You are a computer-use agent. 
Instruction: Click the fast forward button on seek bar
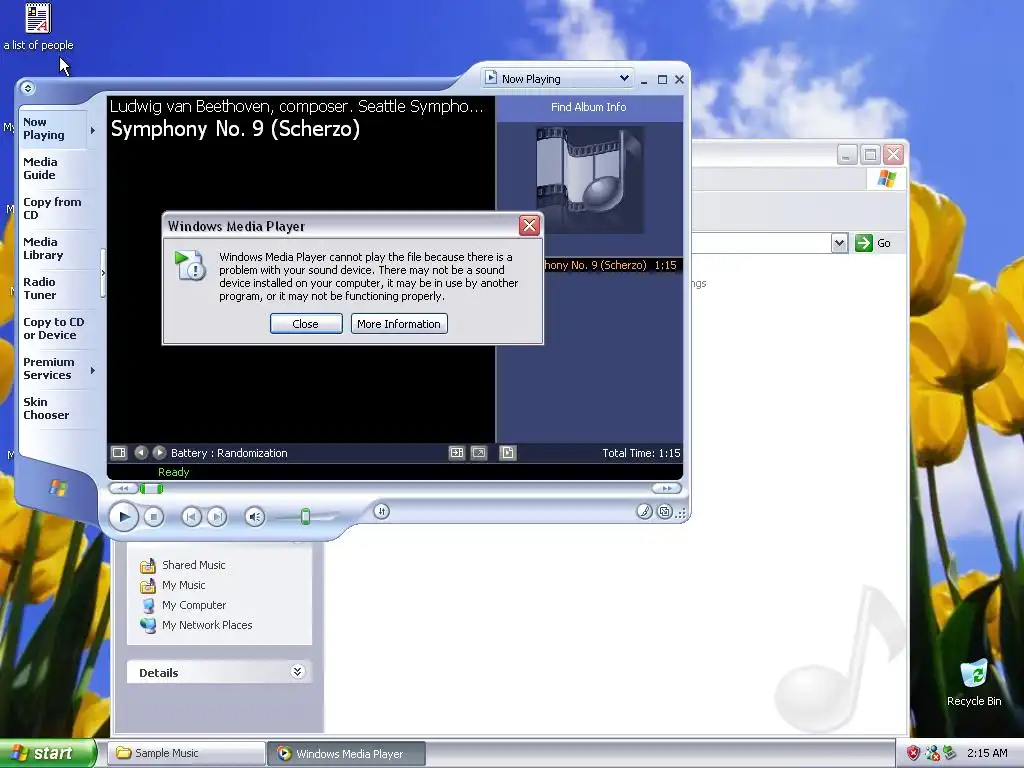tap(666, 488)
